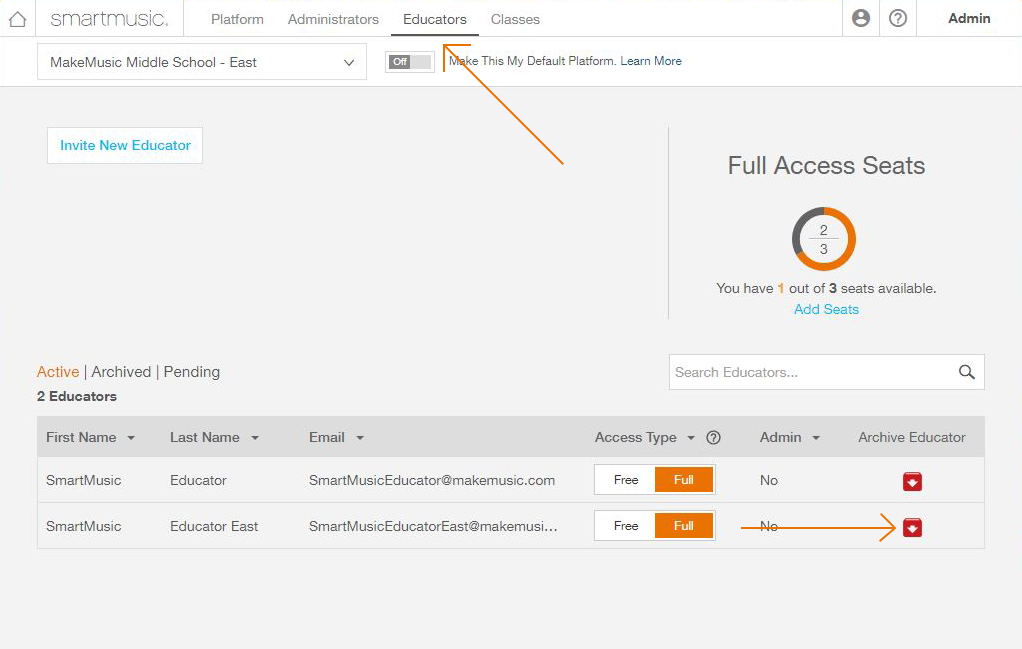Viewport: 1022px width, 649px height.
Task: Click last name 'Educator East'
Action: pyautogui.click(x=214, y=526)
